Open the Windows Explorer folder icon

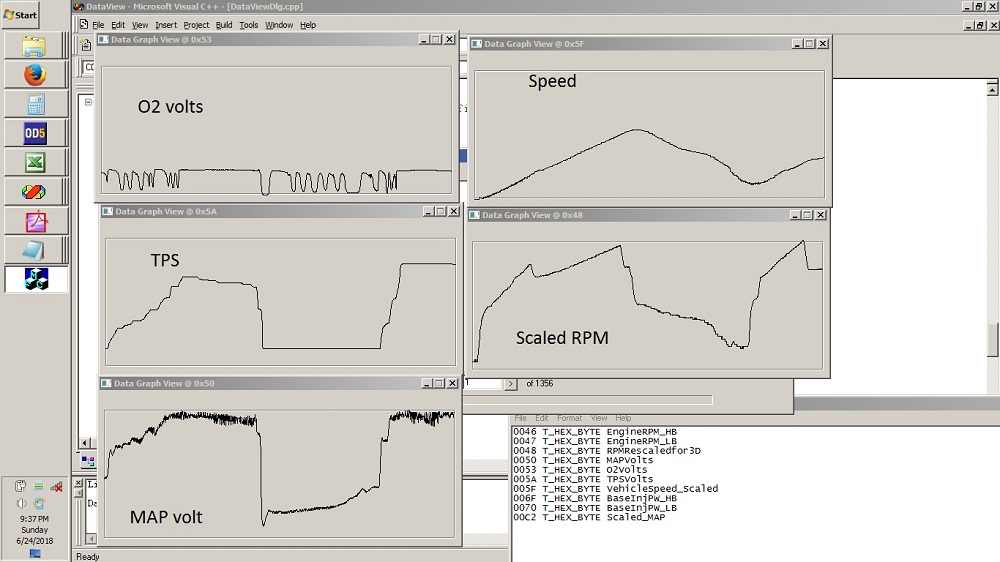click(35, 46)
